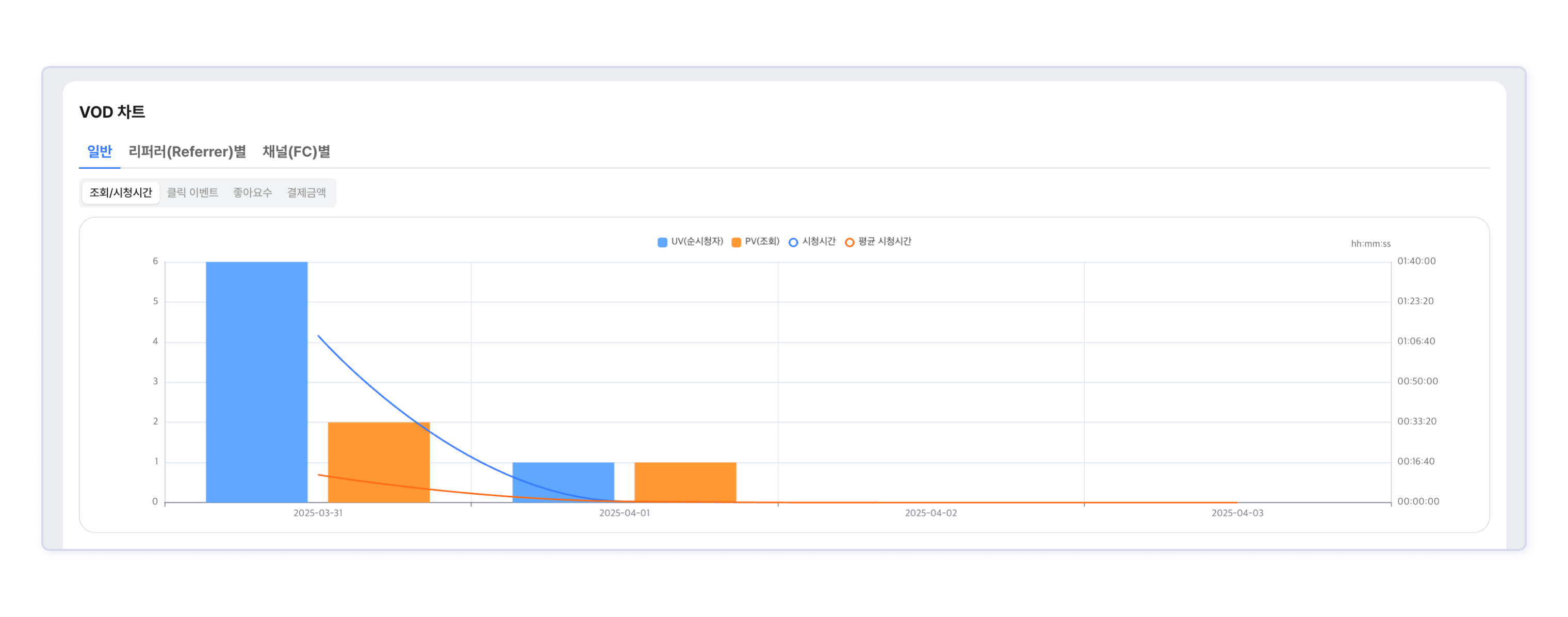Select the 결제금액 segment
Image resolution: width=1568 pixels, height=617 pixels.
(306, 192)
